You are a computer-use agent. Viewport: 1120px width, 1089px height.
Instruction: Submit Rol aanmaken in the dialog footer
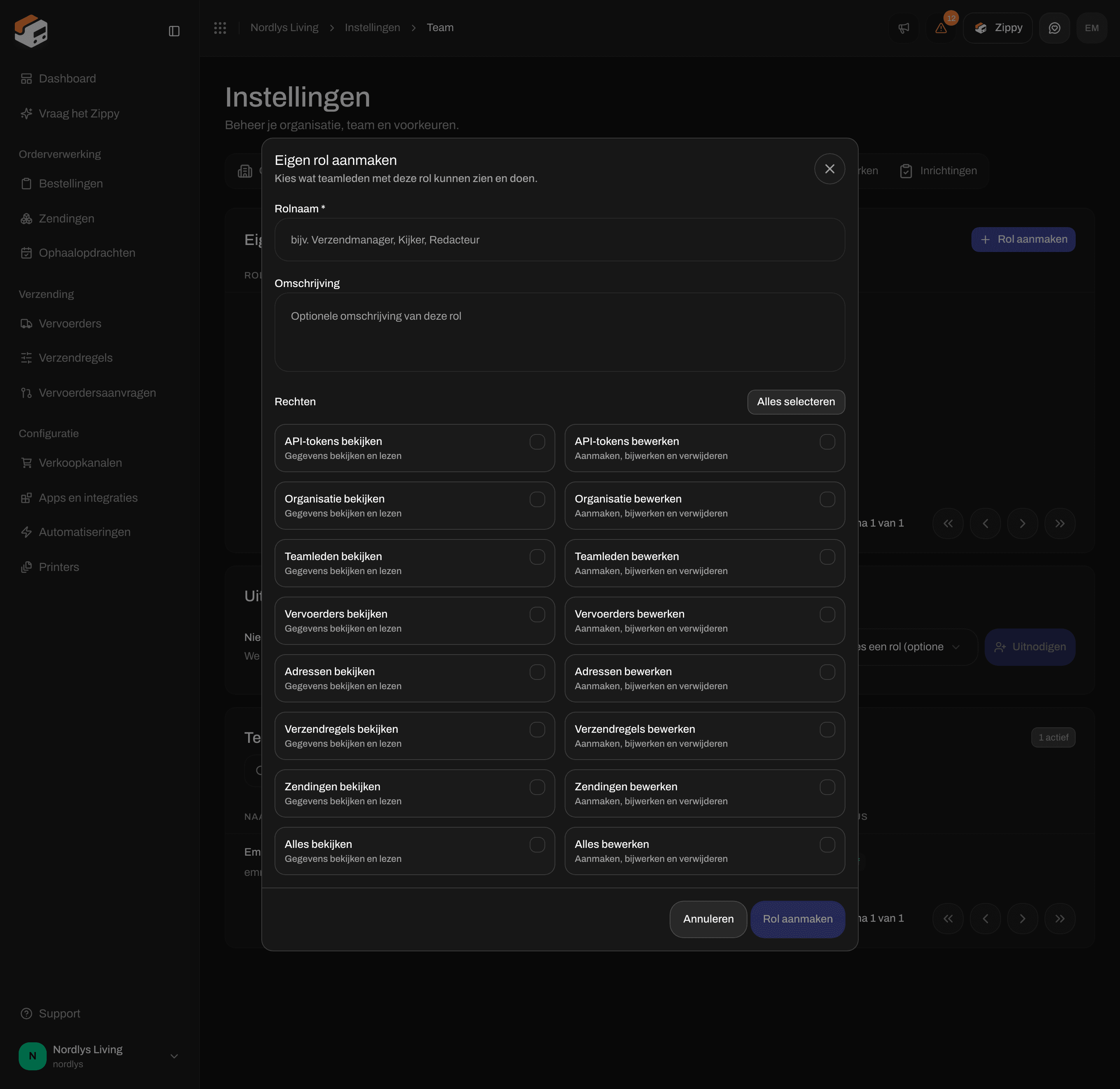point(797,919)
